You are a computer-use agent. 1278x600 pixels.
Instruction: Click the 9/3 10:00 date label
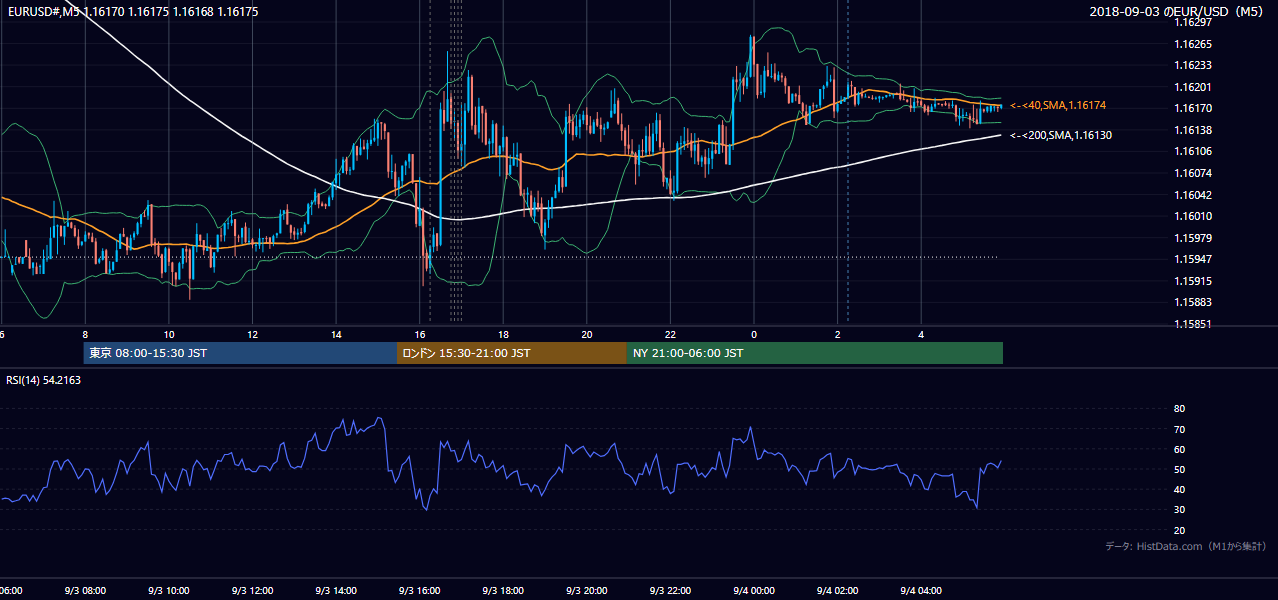[169, 590]
